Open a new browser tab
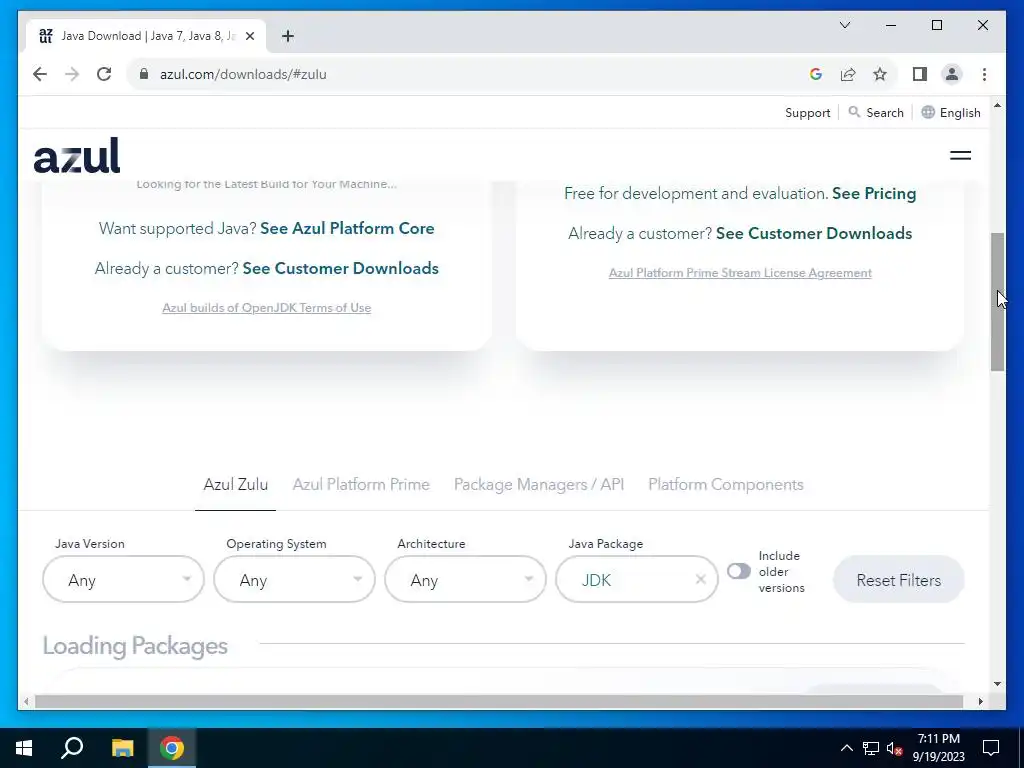This screenshot has height=768, width=1024. click(288, 37)
